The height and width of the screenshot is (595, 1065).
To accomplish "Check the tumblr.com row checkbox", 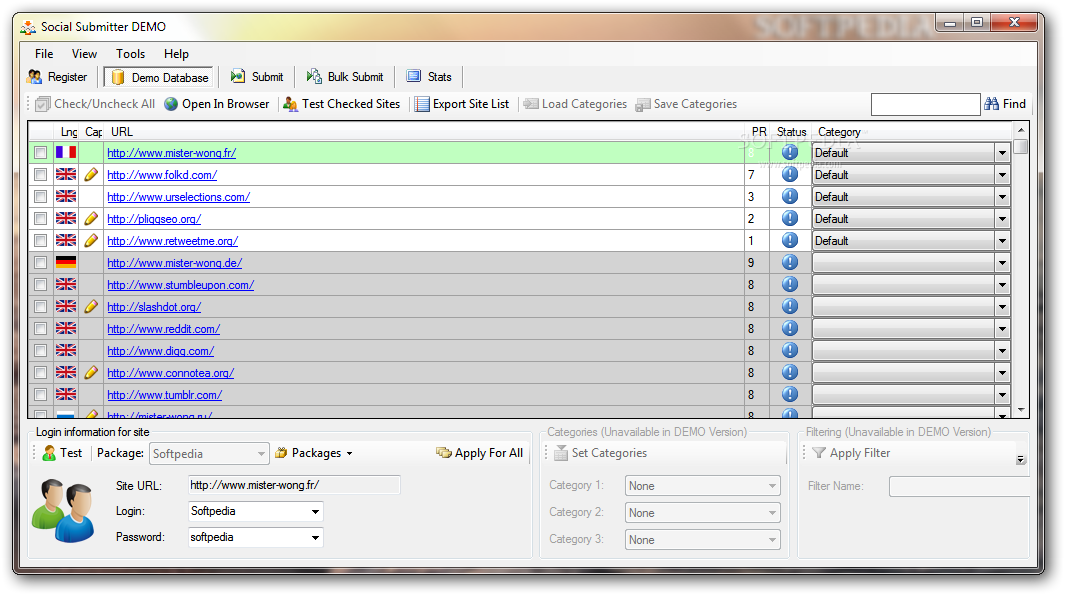I will [41, 395].
